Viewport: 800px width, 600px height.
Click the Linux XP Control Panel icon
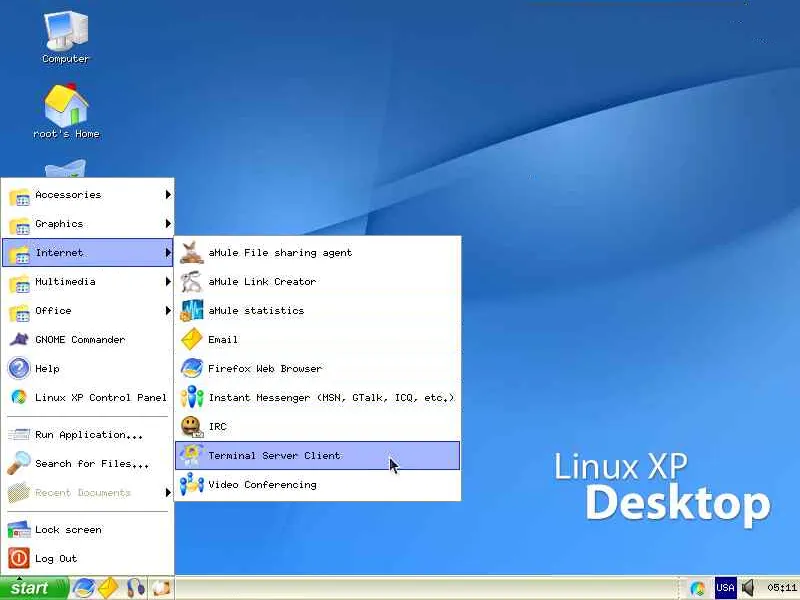tap(19, 397)
